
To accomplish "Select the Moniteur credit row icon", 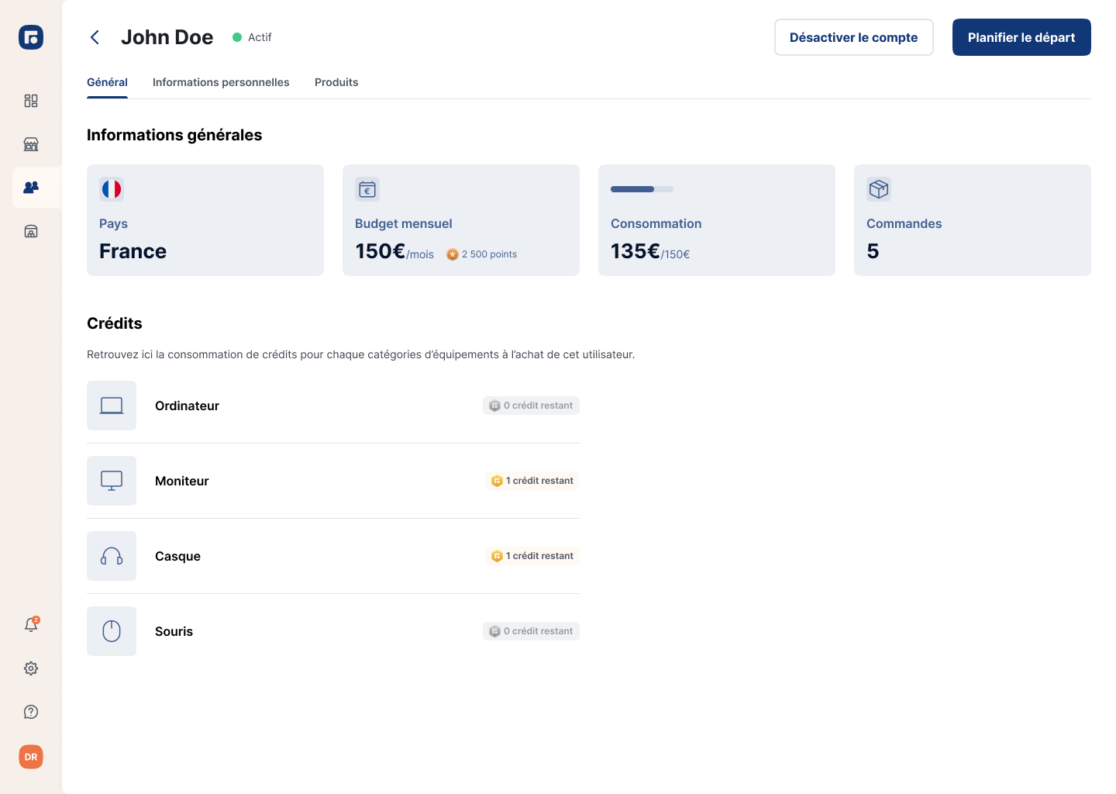I will click(112, 481).
